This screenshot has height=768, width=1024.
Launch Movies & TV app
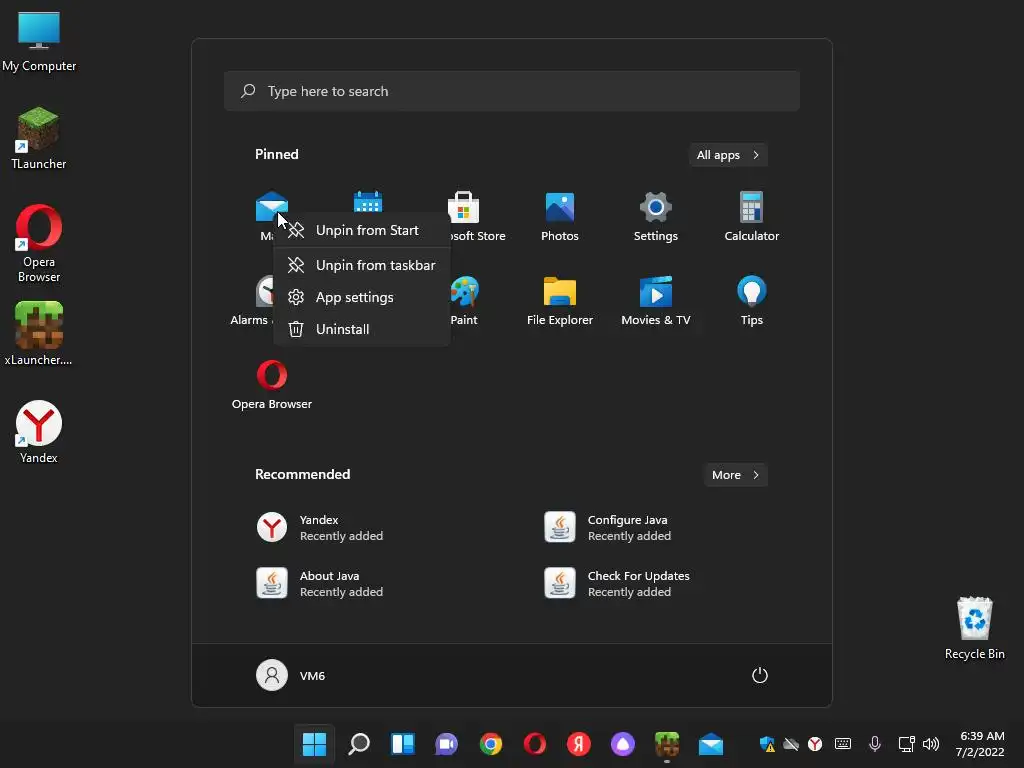tap(656, 301)
